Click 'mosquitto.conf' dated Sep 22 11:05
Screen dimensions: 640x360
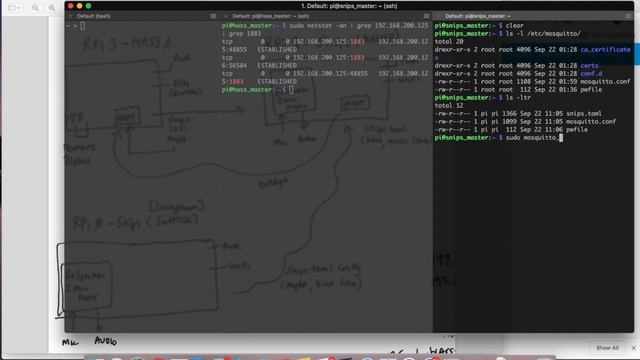(591, 122)
